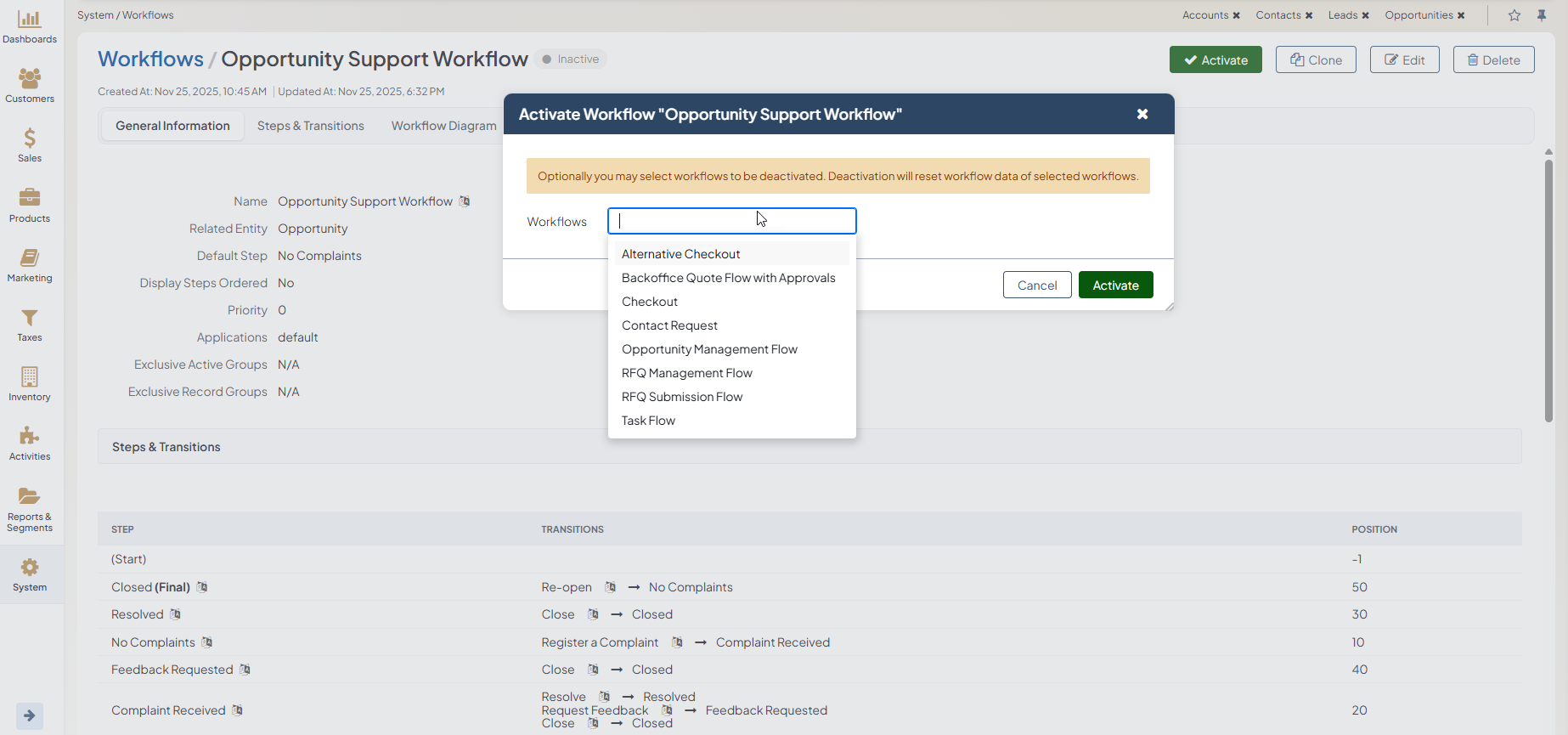1568x735 pixels.
Task: Open the Dashboards sidebar icon
Action: [30, 26]
